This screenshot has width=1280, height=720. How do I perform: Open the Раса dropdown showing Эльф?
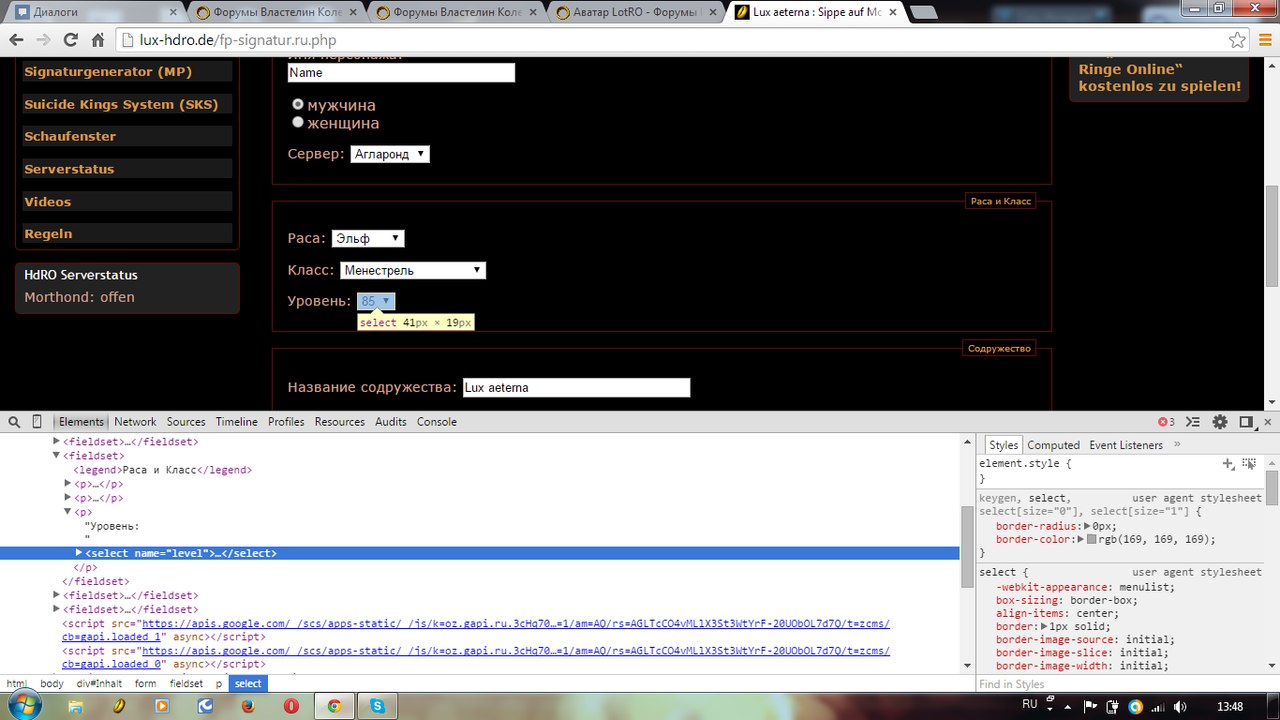368,238
